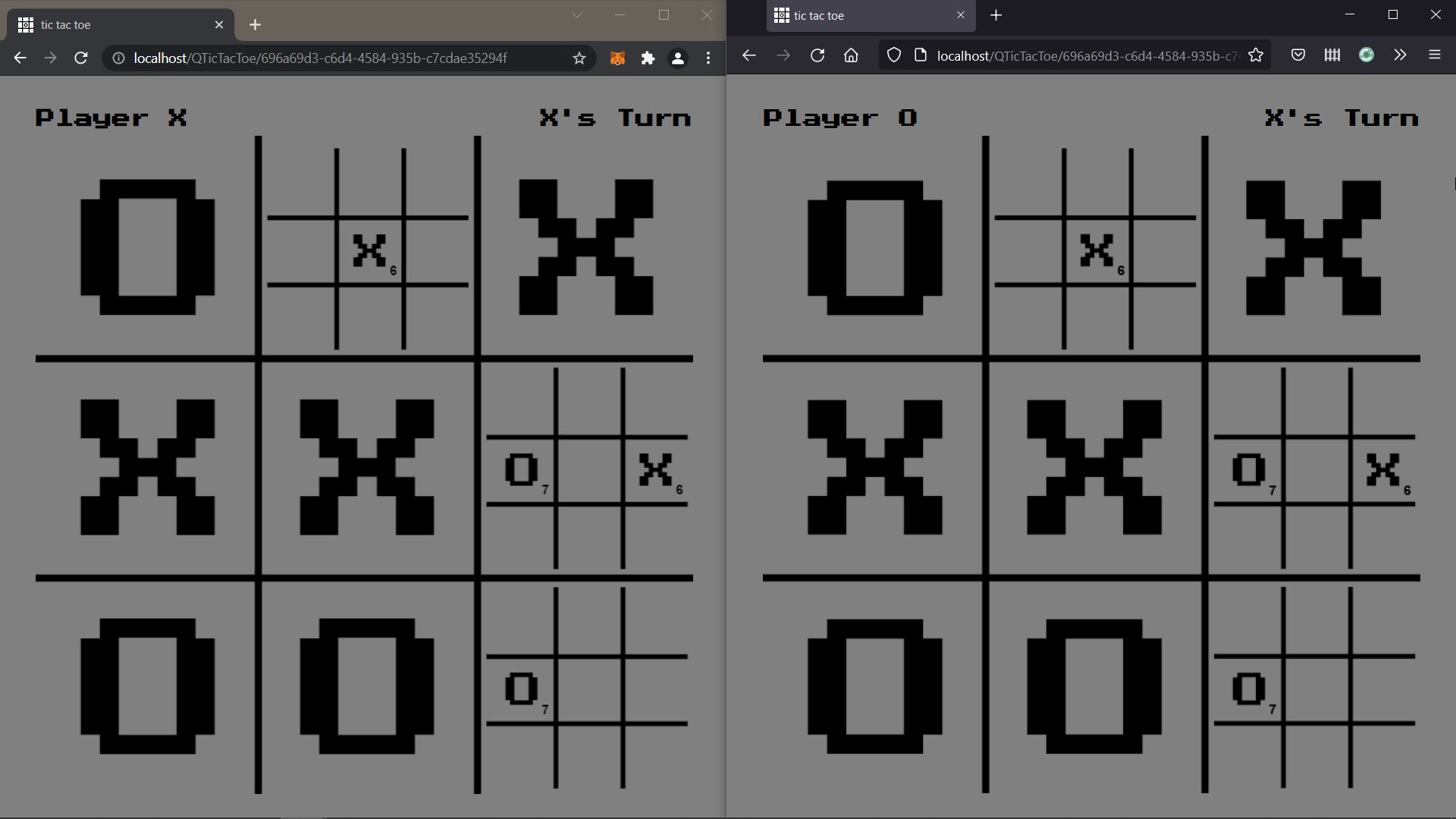Image resolution: width=1456 pixels, height=819 pixels.
Task: Click the 'Player O' label
Action: 839,118
